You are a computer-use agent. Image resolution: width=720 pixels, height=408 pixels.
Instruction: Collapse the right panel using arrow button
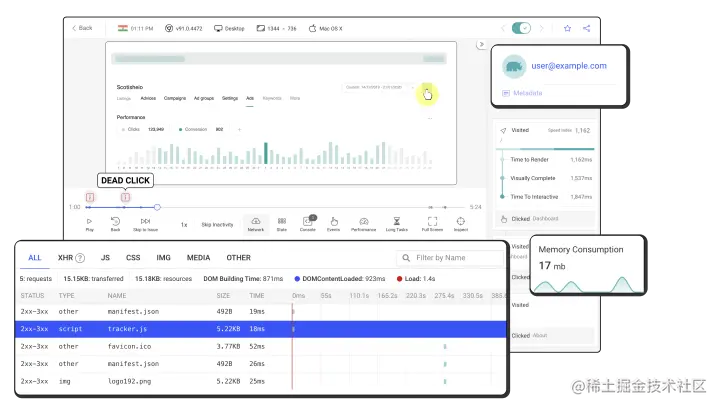pos(481,45)
